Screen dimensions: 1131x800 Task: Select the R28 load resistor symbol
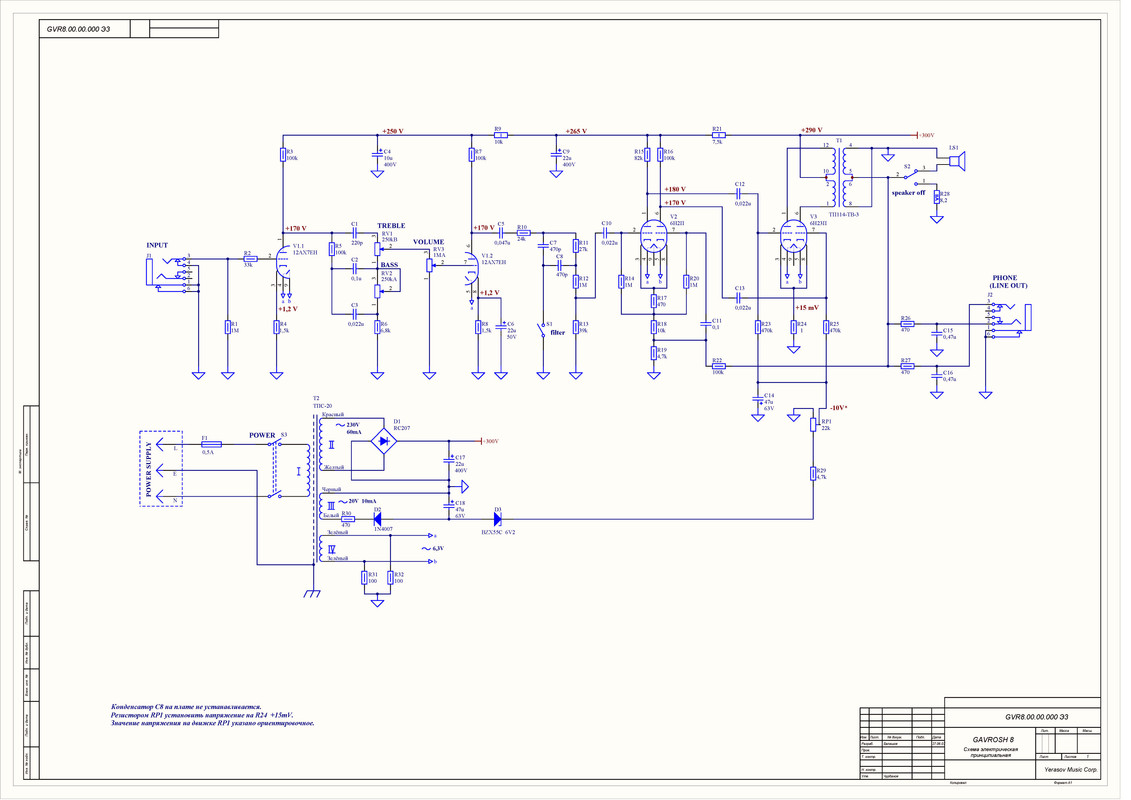coord(937,197)
